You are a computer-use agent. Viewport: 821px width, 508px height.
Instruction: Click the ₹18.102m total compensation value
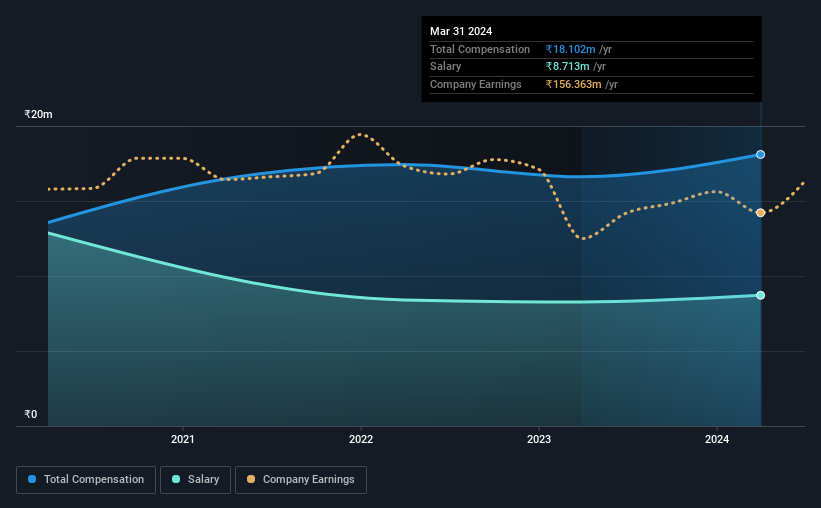click(x=570, y=49)
